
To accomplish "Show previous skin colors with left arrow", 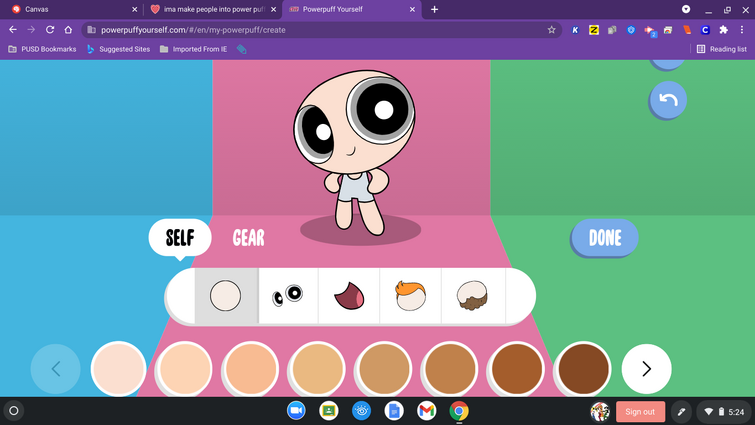I will point(55,369).
